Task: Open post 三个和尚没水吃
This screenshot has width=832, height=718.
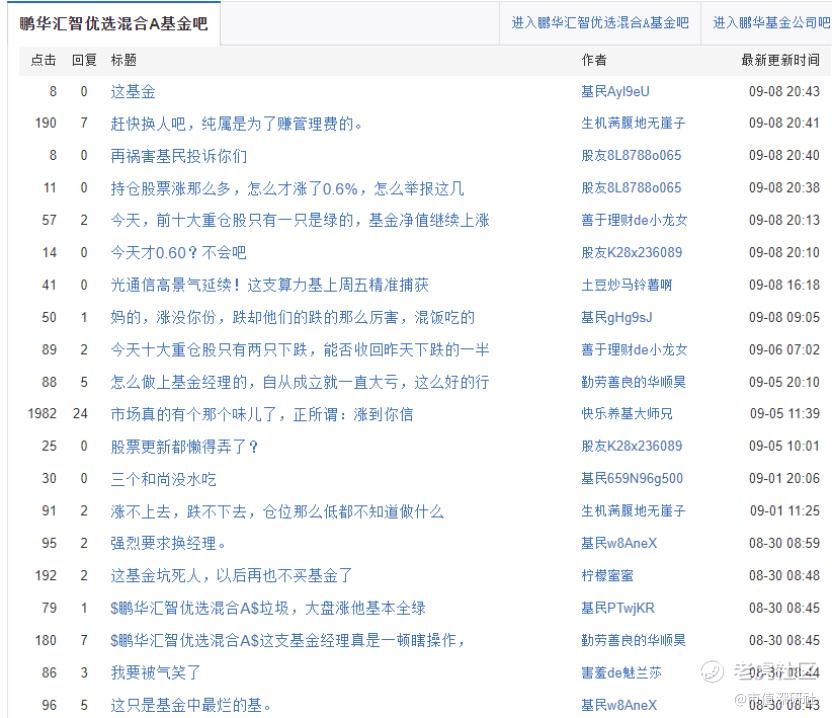Action: pyautogui.click(x=163, y=479)
